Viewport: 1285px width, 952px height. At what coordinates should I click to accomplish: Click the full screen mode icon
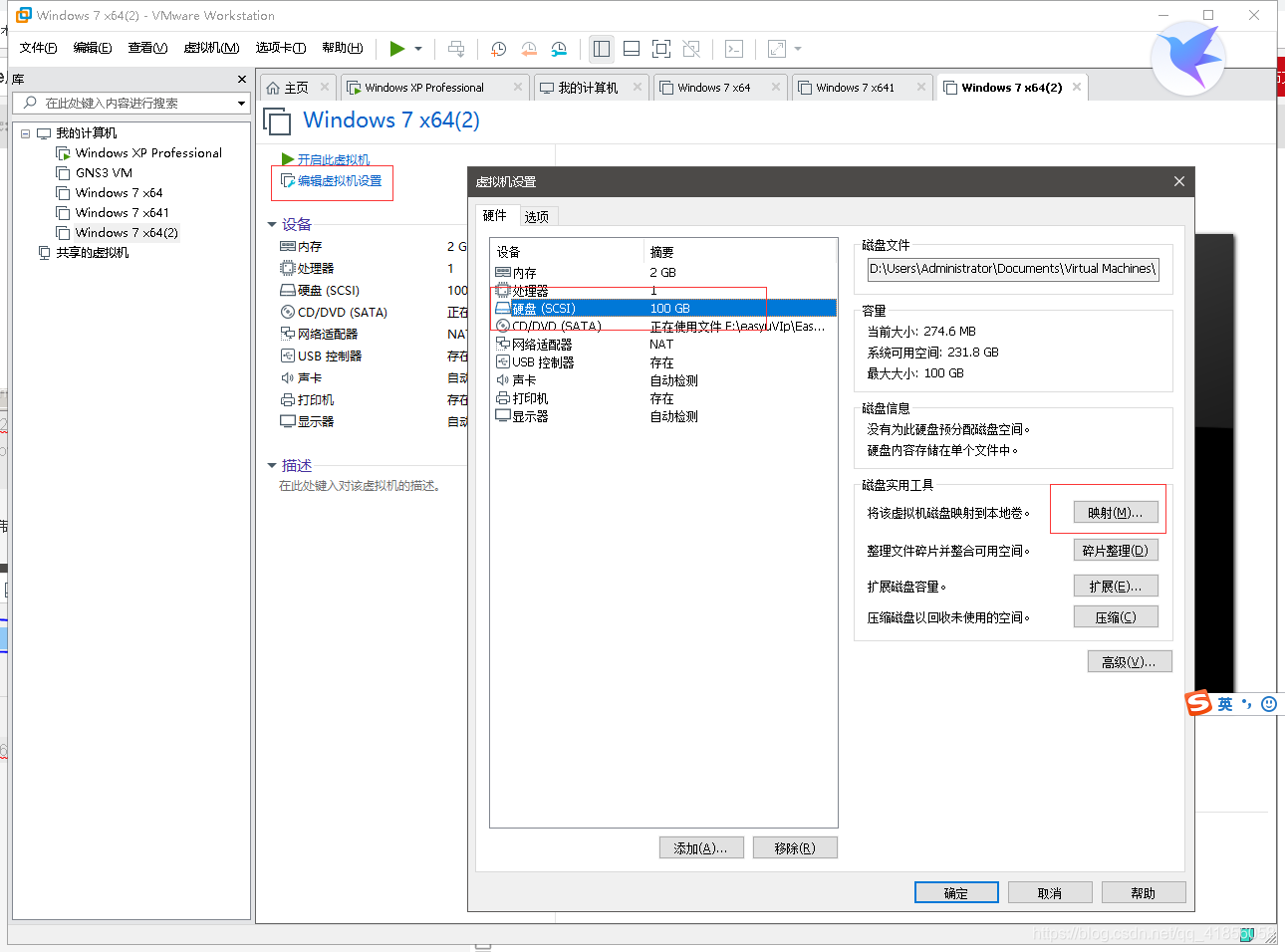(x=660, y=48)
